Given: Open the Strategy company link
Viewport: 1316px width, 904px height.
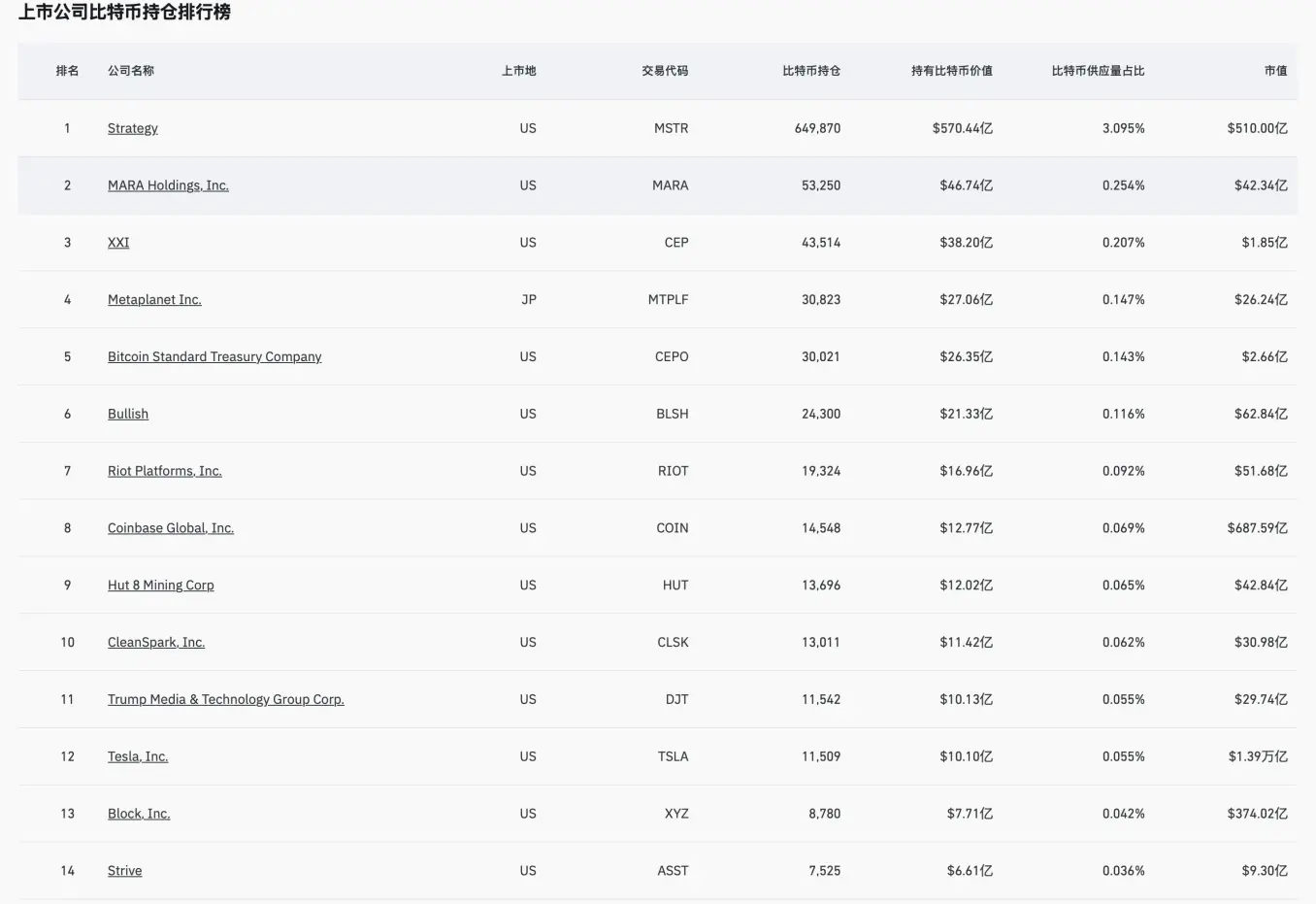Looking at the screenshot, I should click(133, 128).
